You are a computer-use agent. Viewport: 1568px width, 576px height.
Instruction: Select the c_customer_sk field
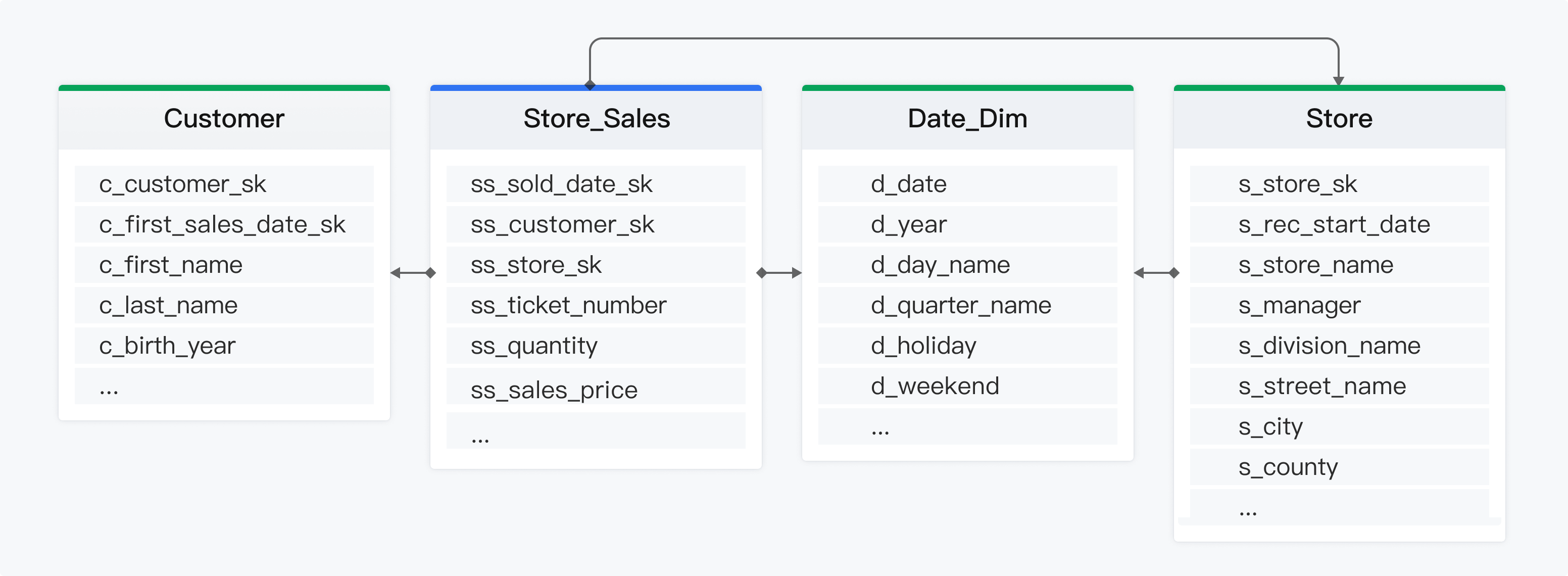point(224,184)
